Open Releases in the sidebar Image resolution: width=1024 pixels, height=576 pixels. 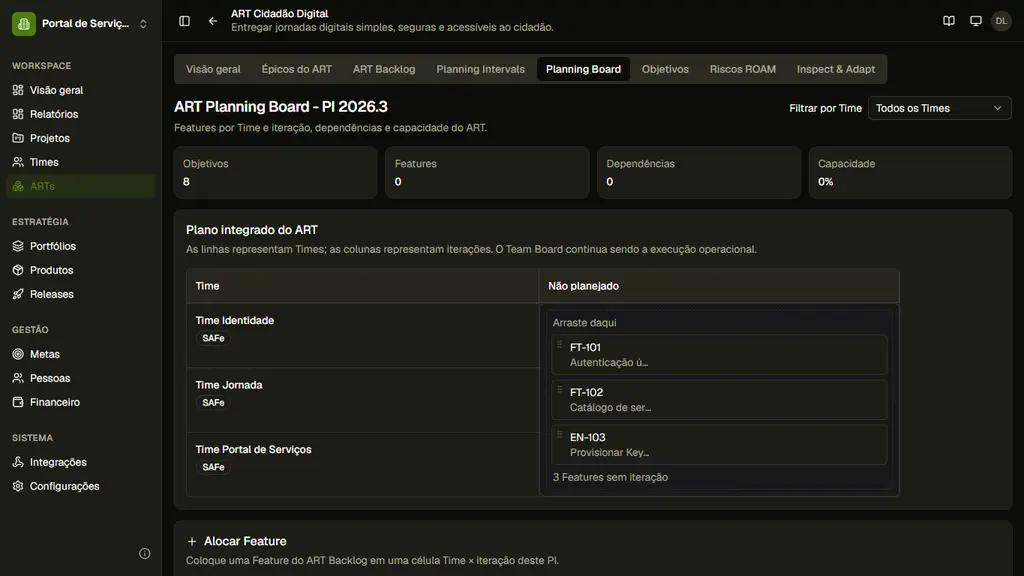pyautogui.click(x=81, y=294)
